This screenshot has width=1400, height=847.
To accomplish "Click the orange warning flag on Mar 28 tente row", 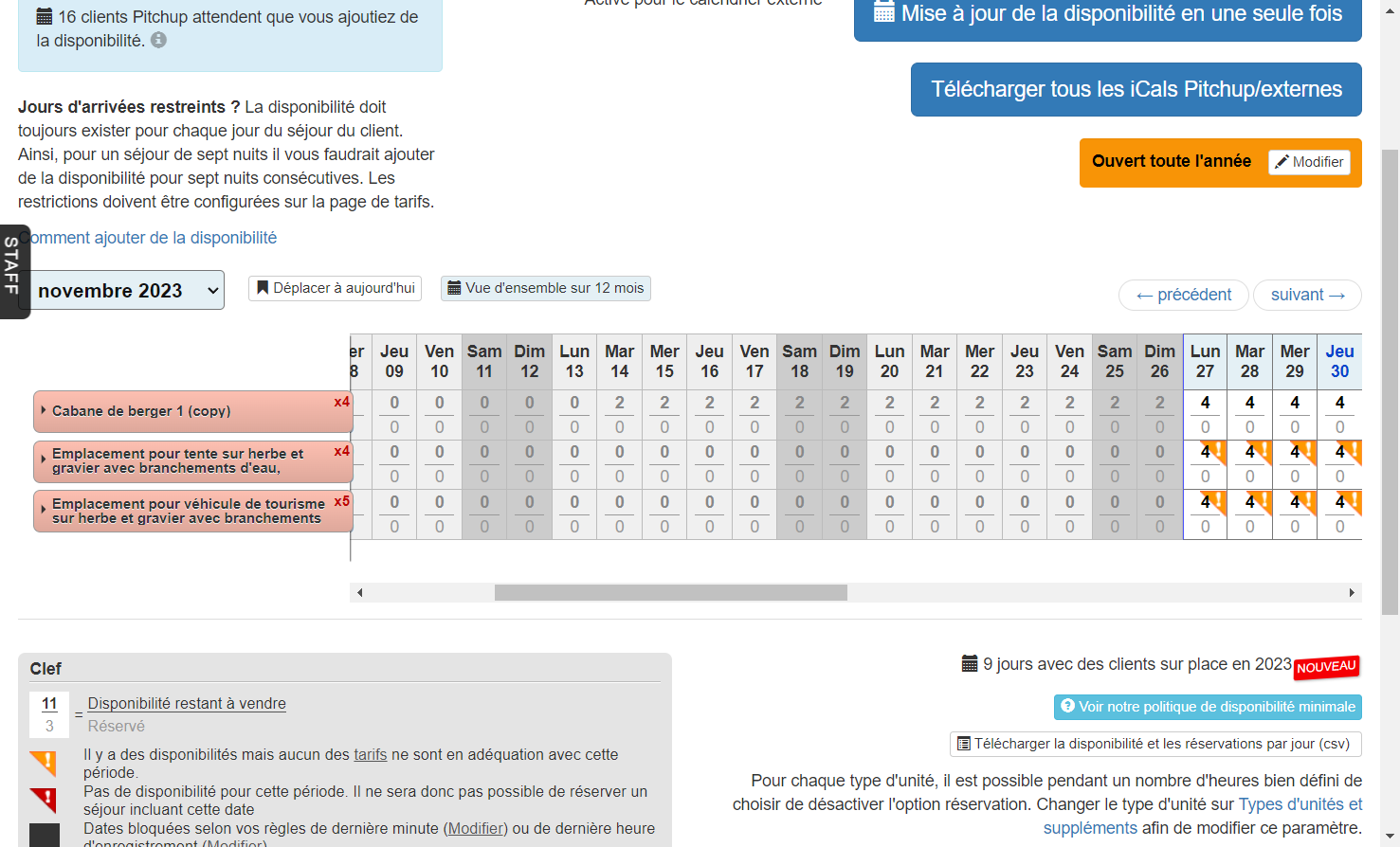I will pos(1260,452).
